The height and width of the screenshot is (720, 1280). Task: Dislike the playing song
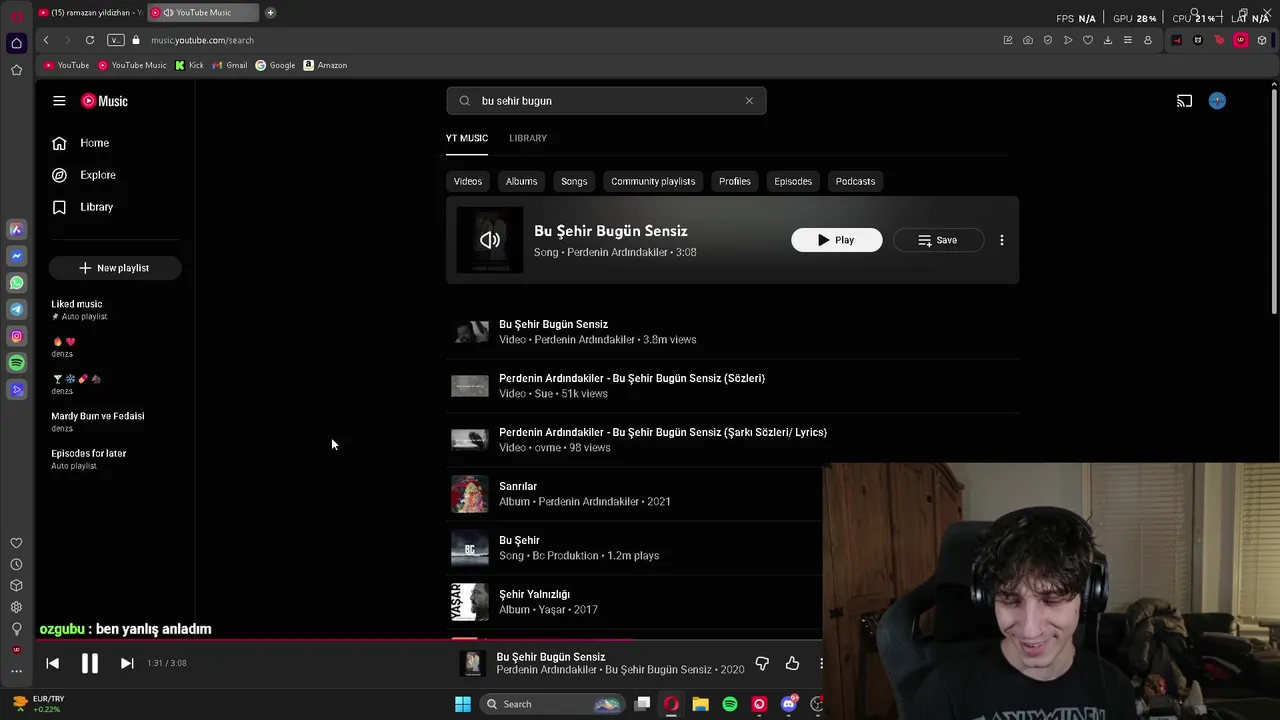pyautogui.click(x=762, y=663)
